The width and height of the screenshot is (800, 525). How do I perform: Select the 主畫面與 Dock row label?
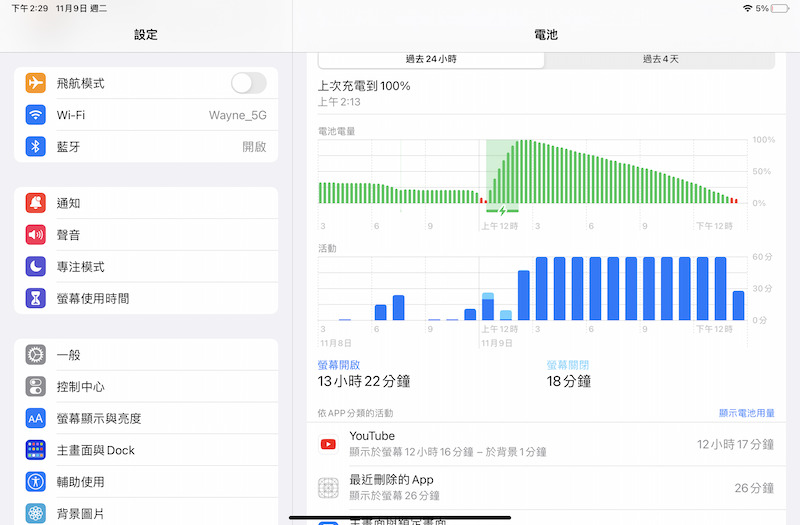[x=95, y=450]
